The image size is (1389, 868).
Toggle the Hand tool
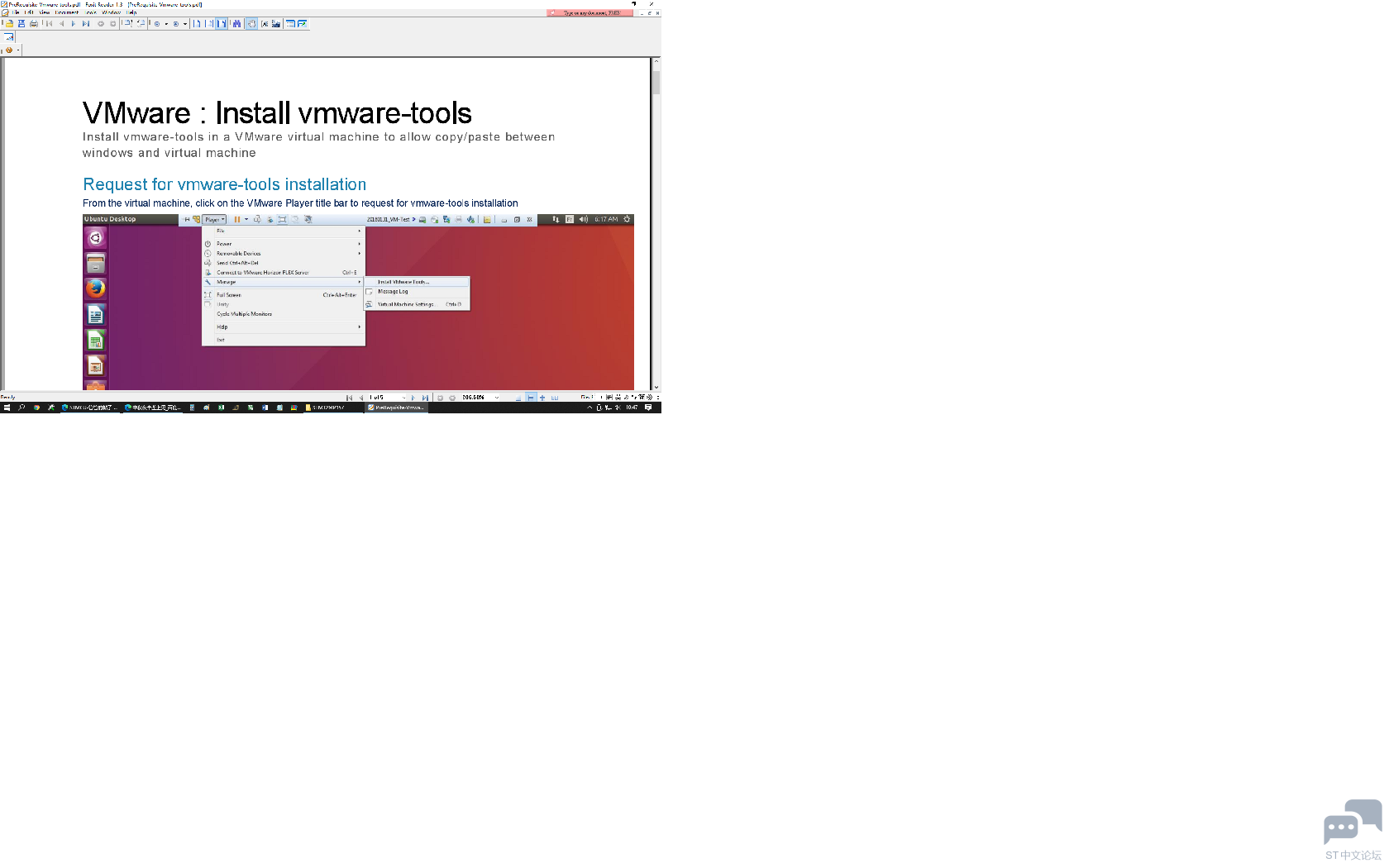click(251, 24)
